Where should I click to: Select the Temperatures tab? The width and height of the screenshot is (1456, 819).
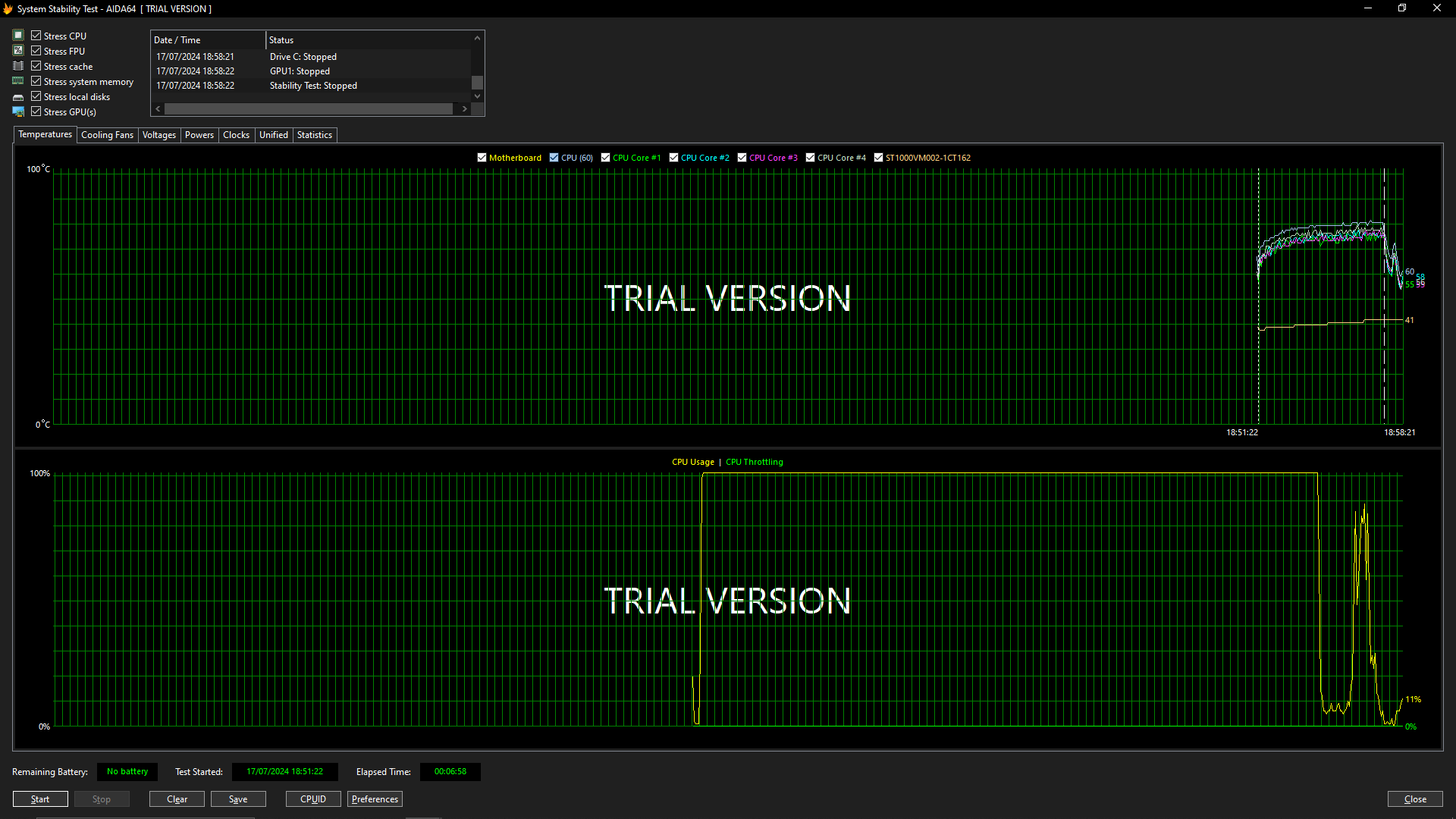(45, 134)
